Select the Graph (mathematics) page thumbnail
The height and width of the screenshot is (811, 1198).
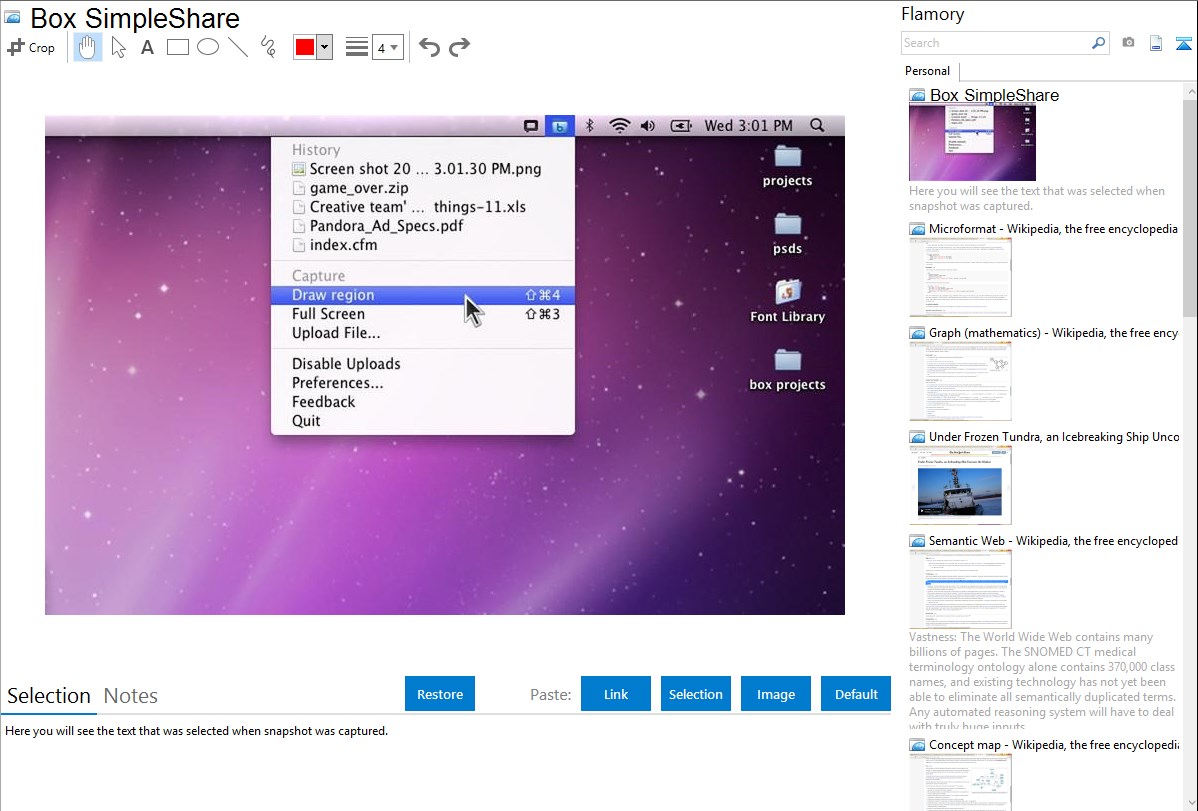960,381
